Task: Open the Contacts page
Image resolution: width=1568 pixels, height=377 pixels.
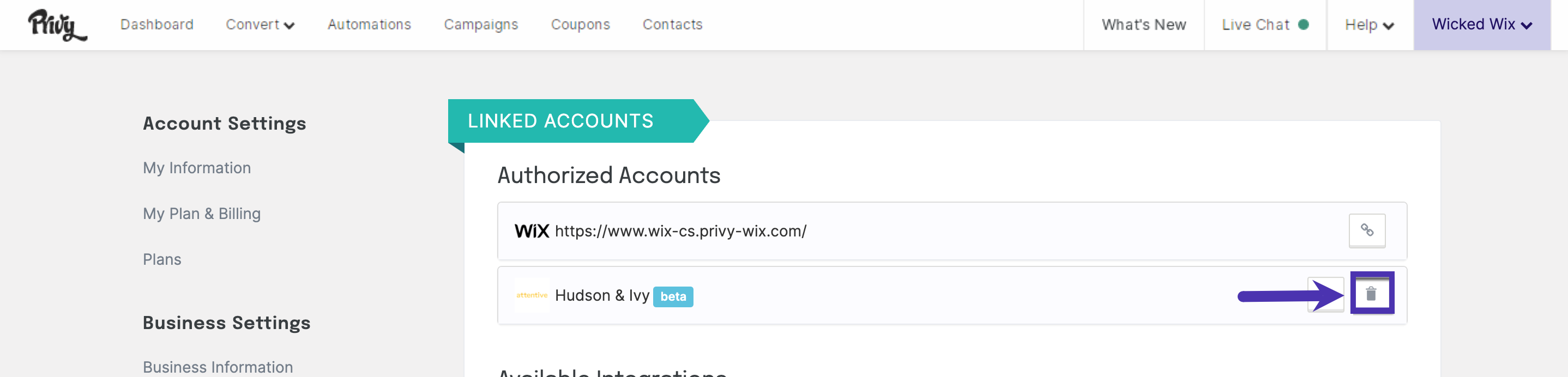Action: point(672,25)
